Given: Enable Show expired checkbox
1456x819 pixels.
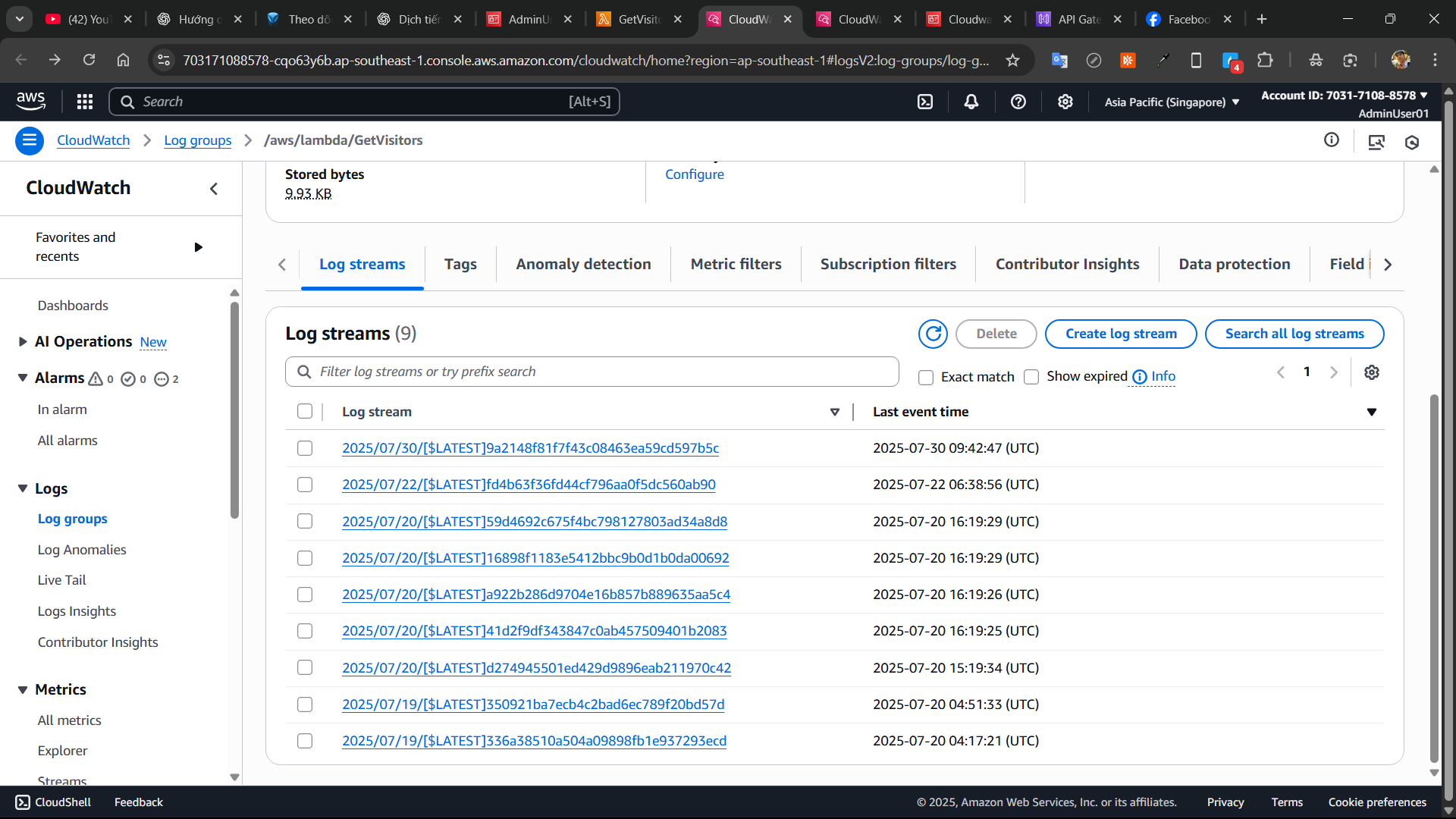Looking at the screenshot, I should click(1031, 377).
